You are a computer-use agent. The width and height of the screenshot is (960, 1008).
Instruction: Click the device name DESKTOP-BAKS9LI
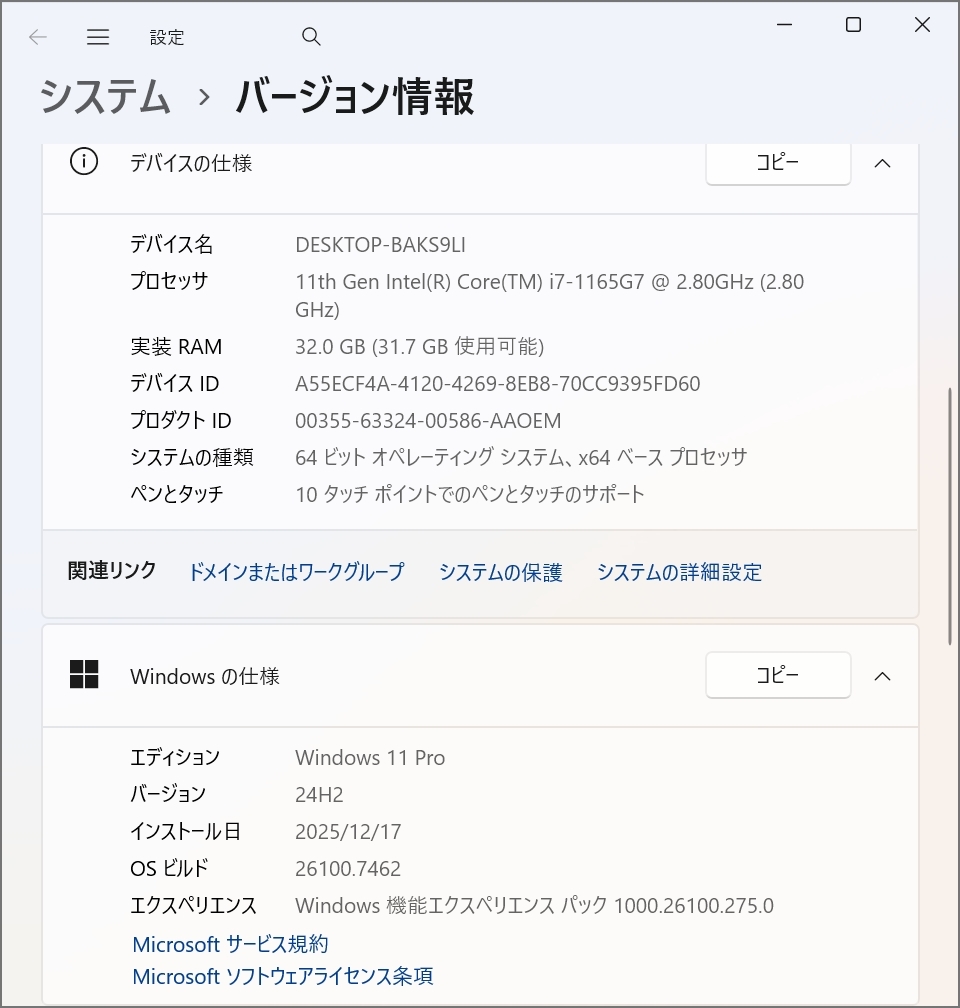[x=380, y=244]
